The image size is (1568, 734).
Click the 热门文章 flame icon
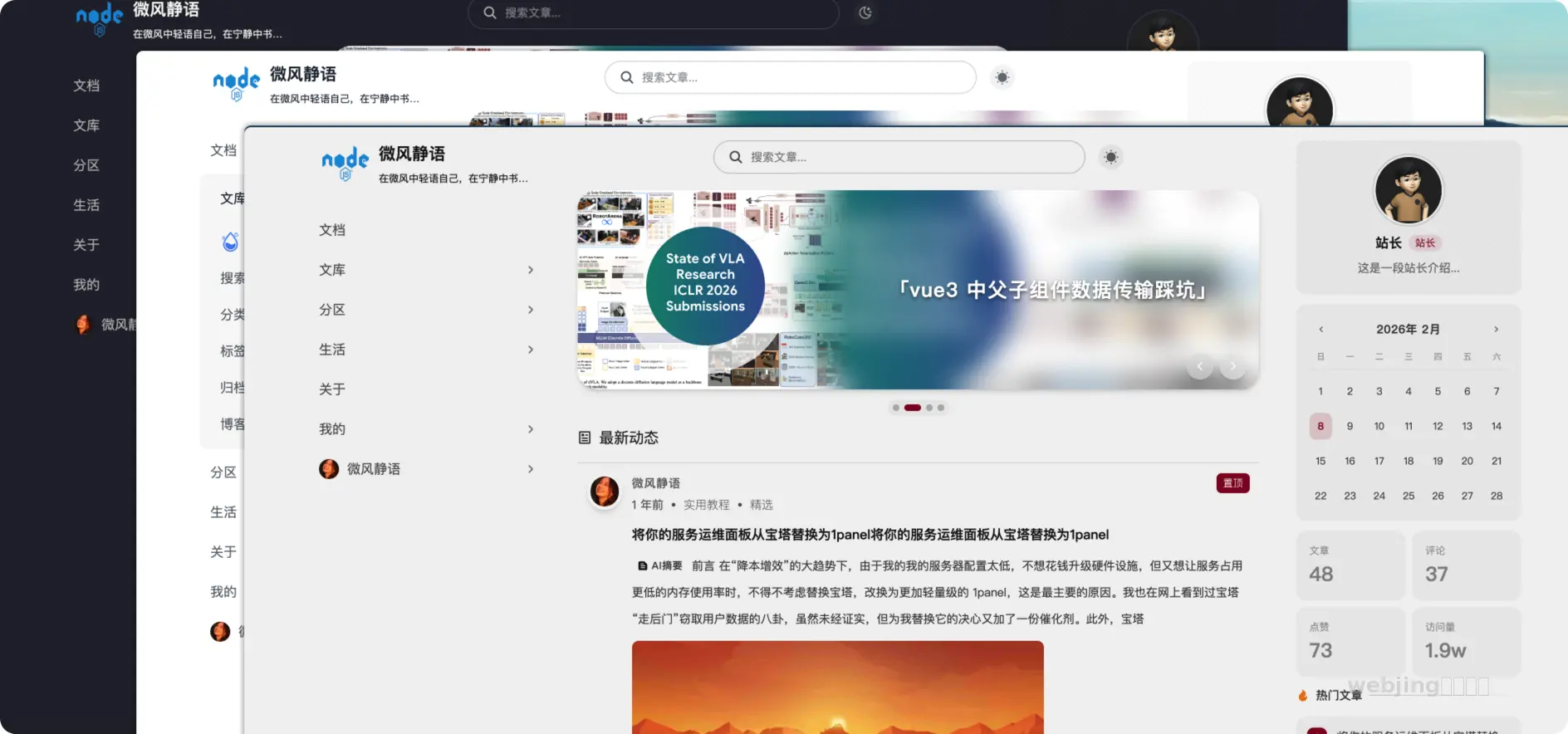click(1303, 696)
